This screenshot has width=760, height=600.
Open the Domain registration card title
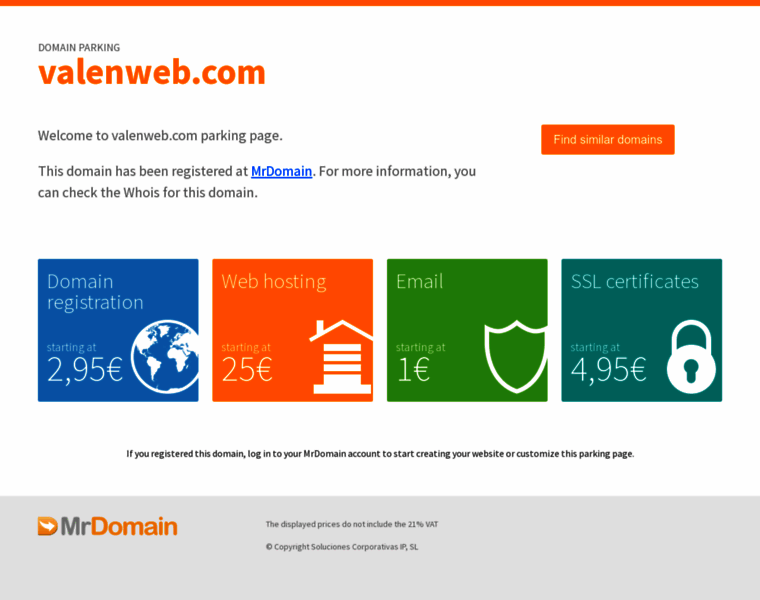95,292
